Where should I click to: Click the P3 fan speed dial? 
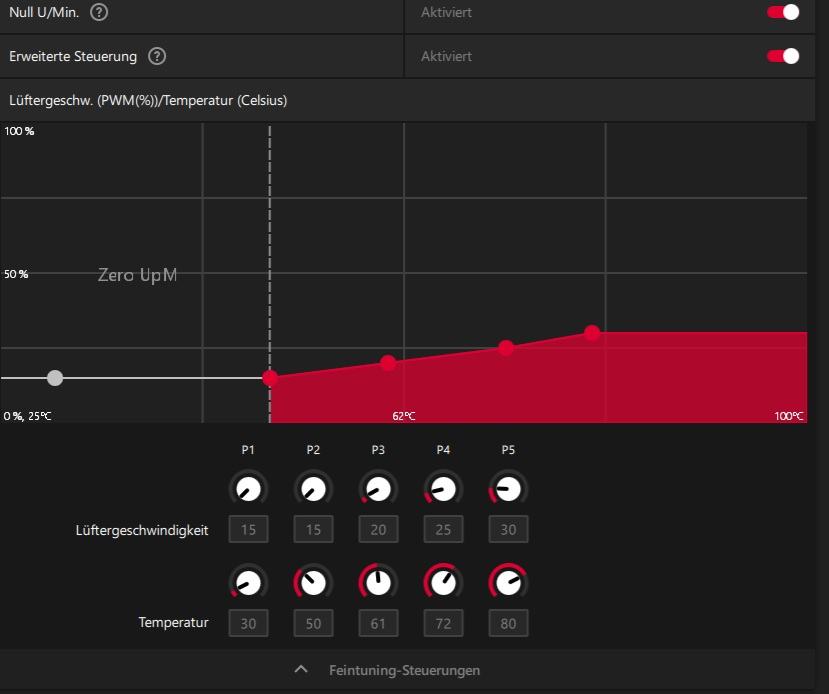coord(378,488)
